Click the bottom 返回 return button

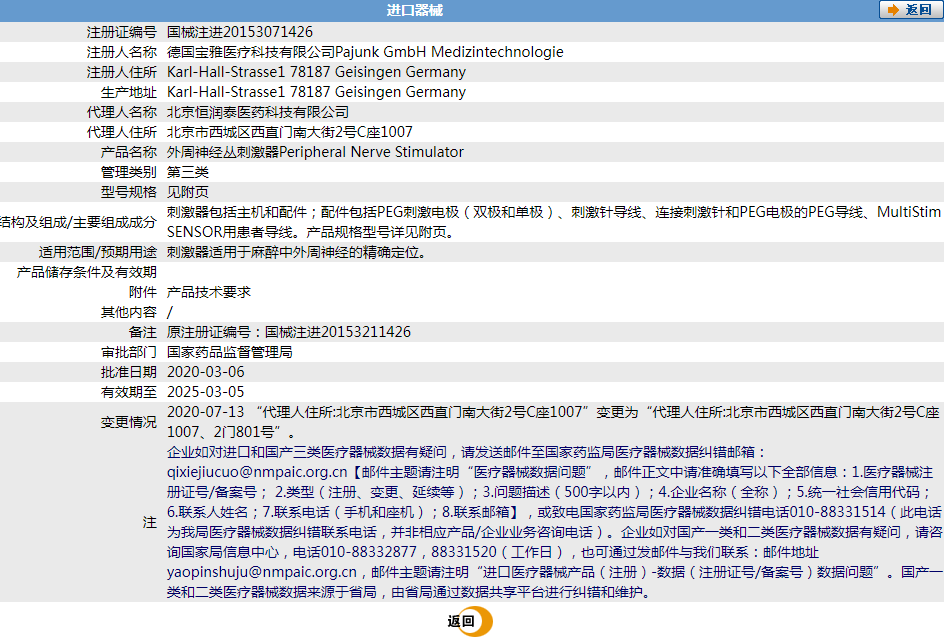point(465,620)
